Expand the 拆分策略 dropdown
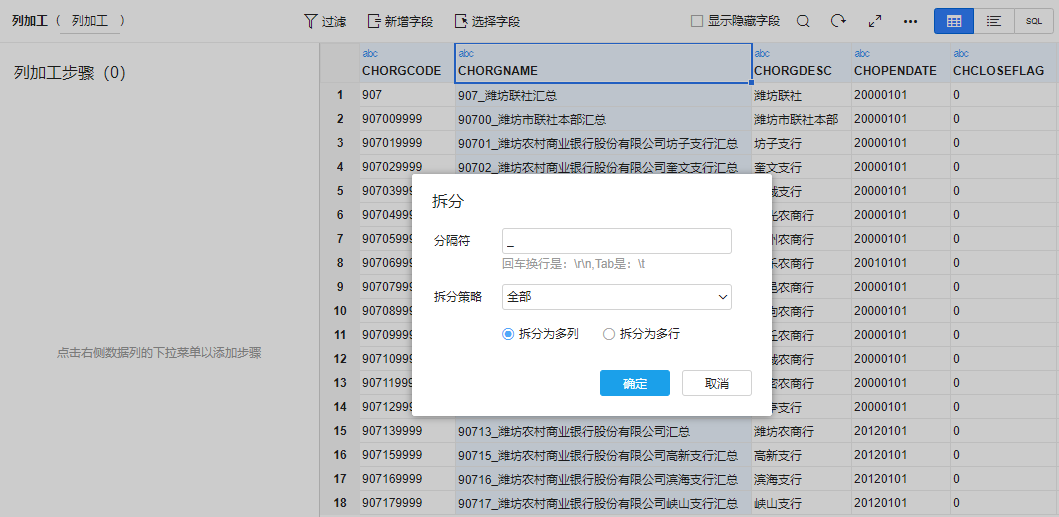Screen dimensions: 1059x517 (616, 297)
